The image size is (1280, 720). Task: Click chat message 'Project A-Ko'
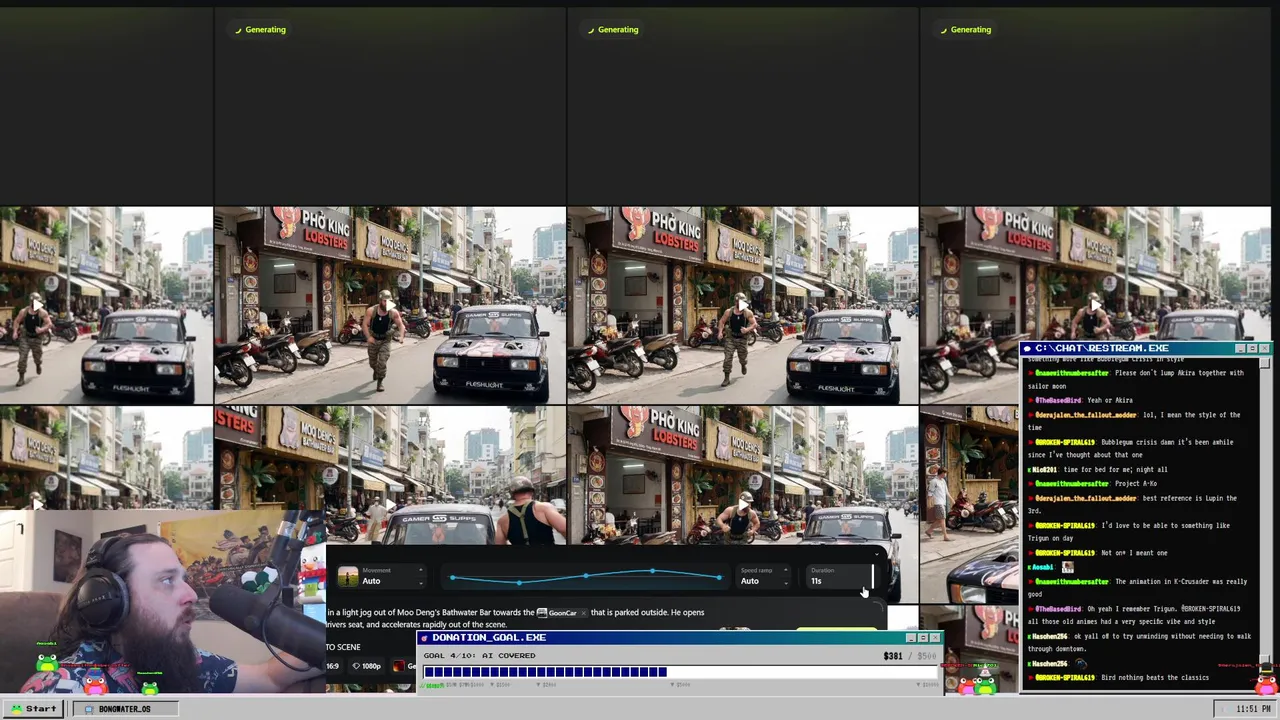pyautogui.click(x=1136, y=483)
